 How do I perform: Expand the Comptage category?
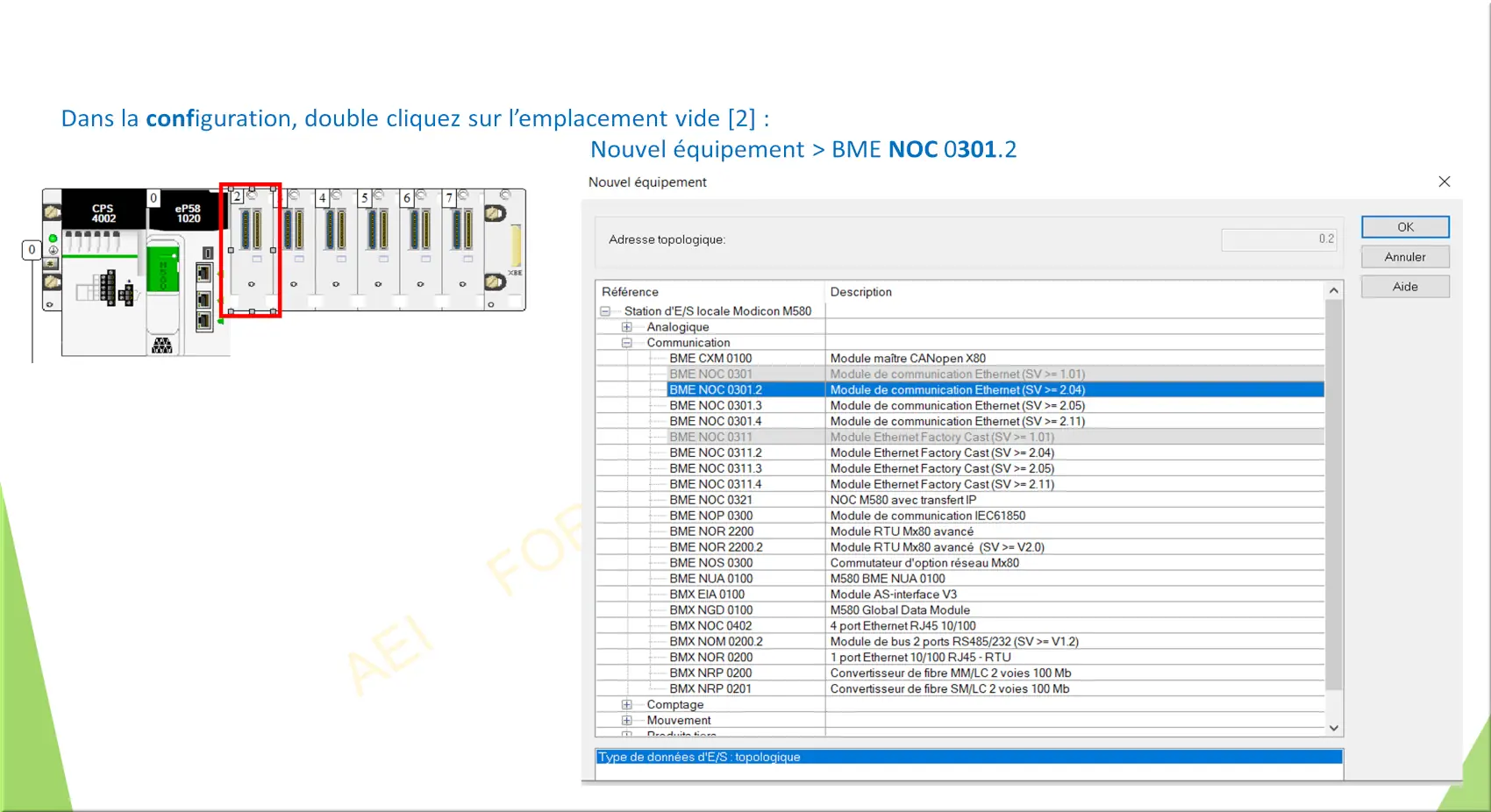pyautogui.click(x=627, y=705)
